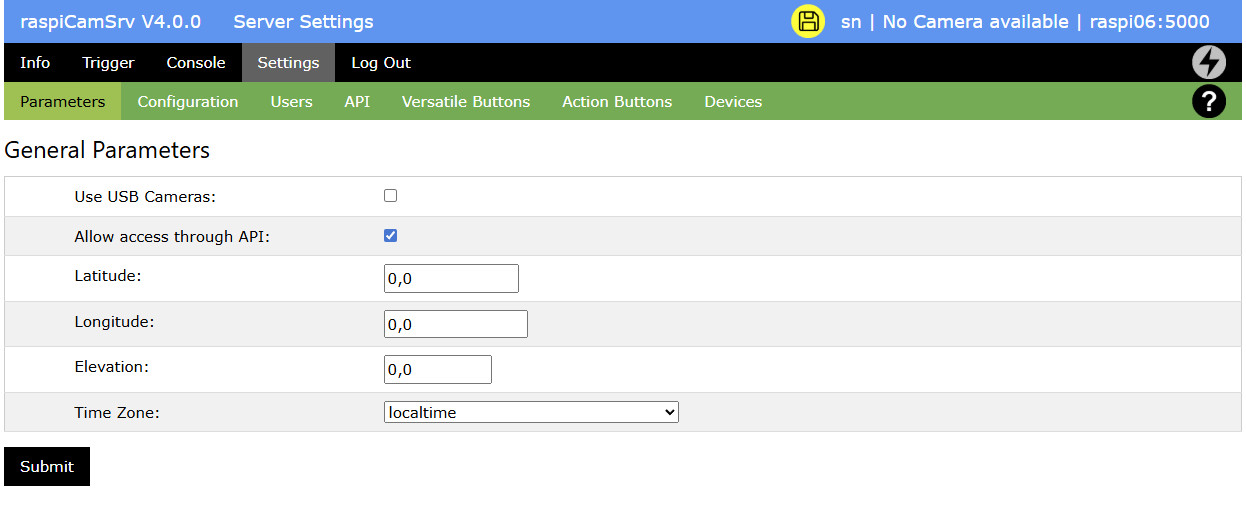
Task: Go to the Action Buttons tab
Action: (x=617, y=102)
